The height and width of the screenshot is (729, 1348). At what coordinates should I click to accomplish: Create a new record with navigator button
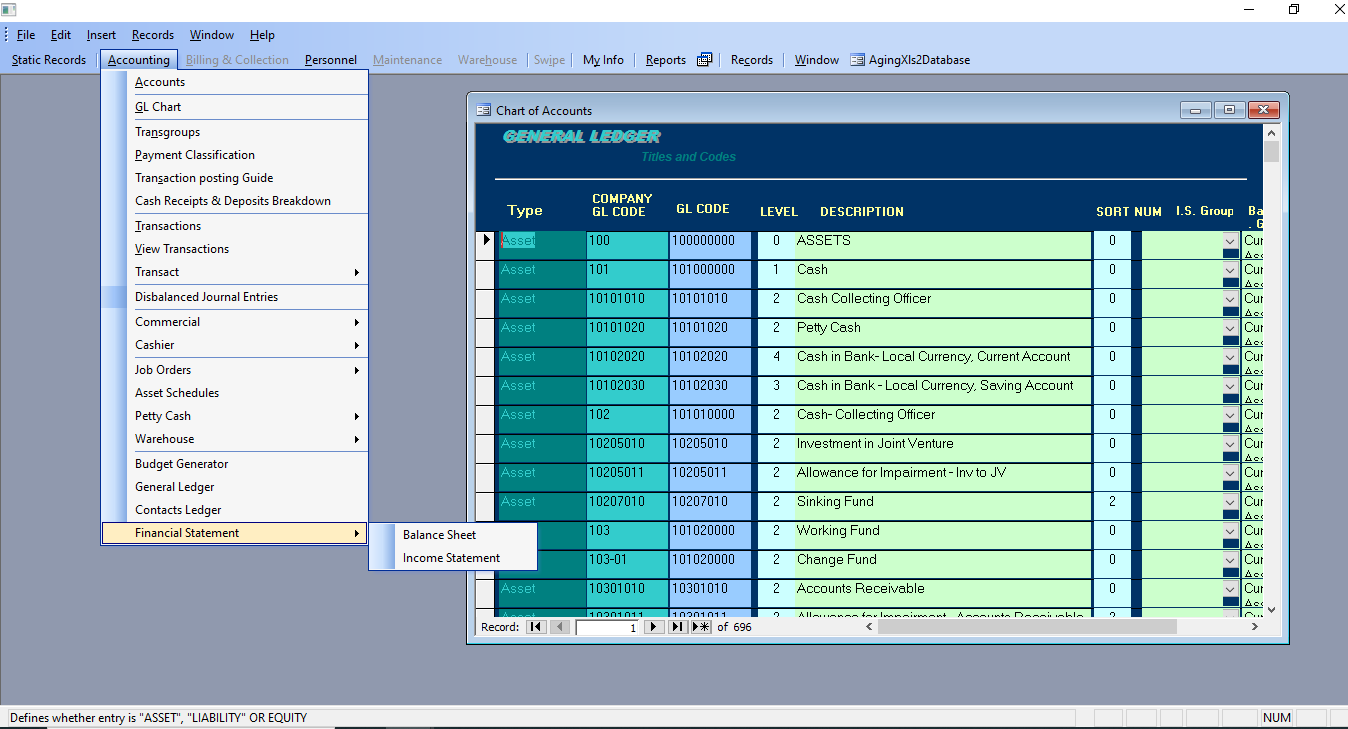[700, 627]
